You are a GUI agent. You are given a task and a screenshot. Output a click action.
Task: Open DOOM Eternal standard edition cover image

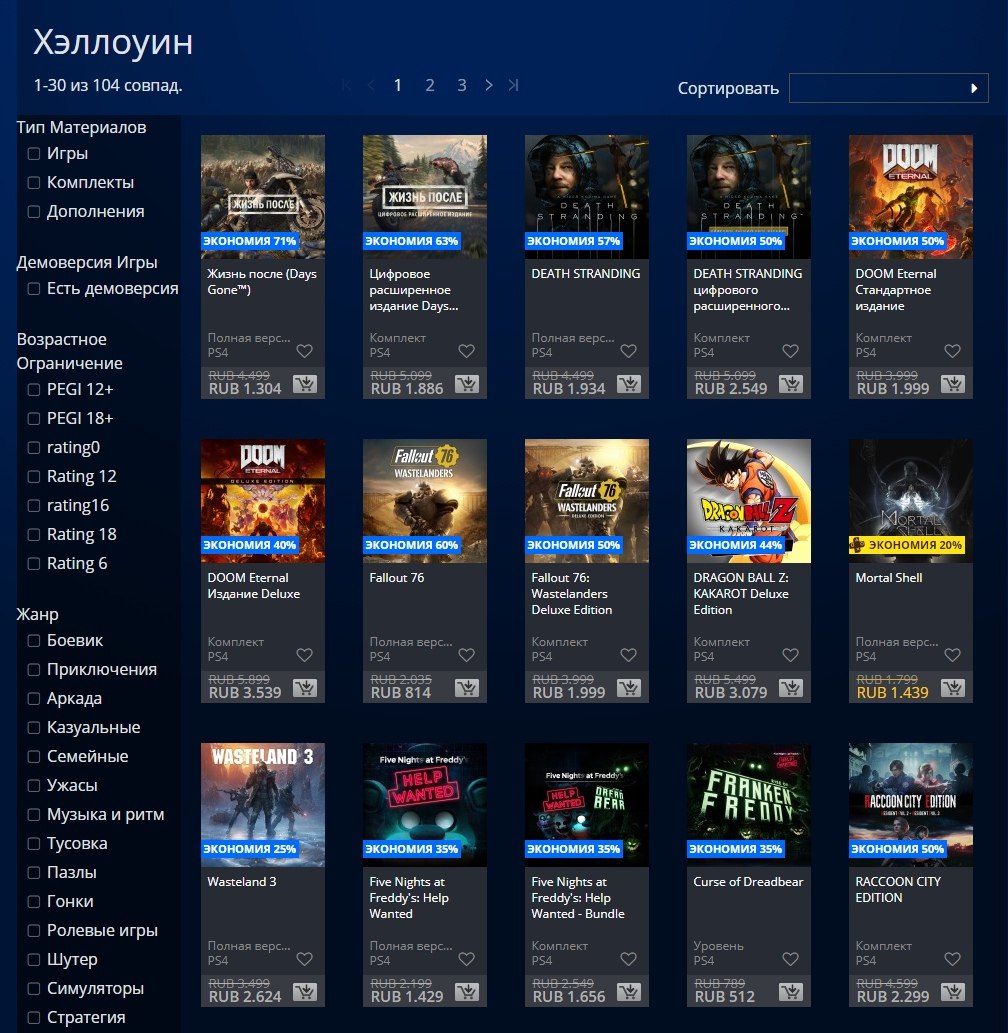click(910, 197)
